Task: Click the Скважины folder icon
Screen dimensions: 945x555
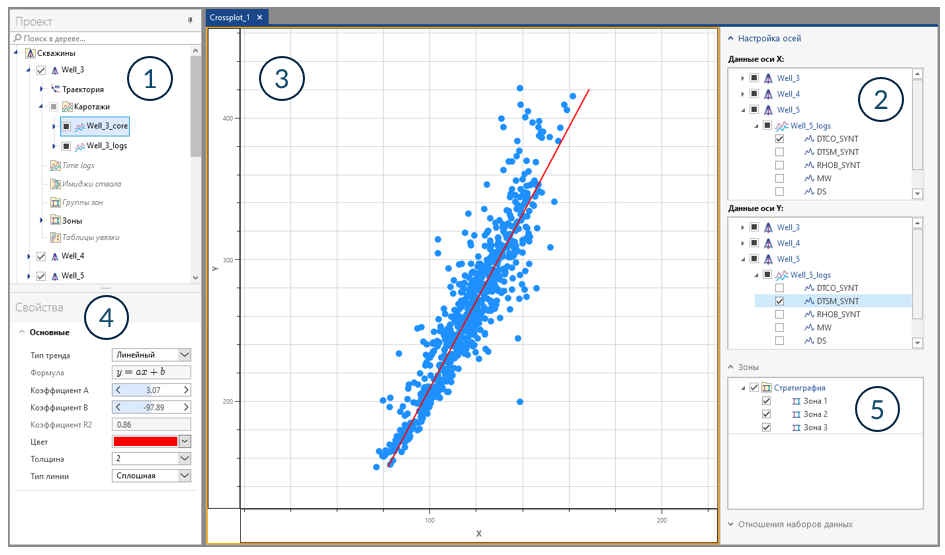Action: point(30,54)
